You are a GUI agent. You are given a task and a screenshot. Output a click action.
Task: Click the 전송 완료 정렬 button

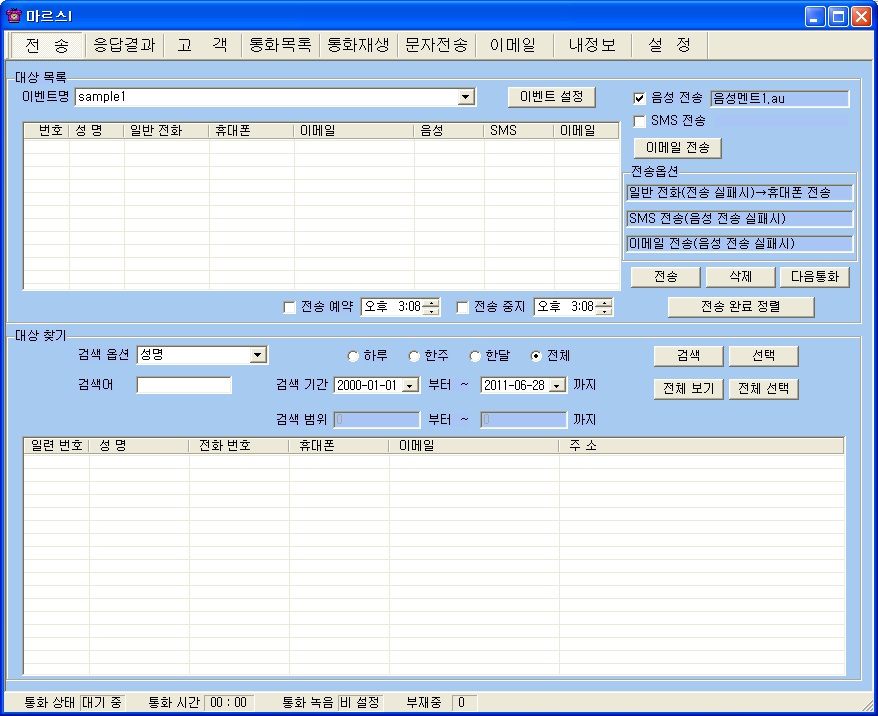(x=740, y=307)
